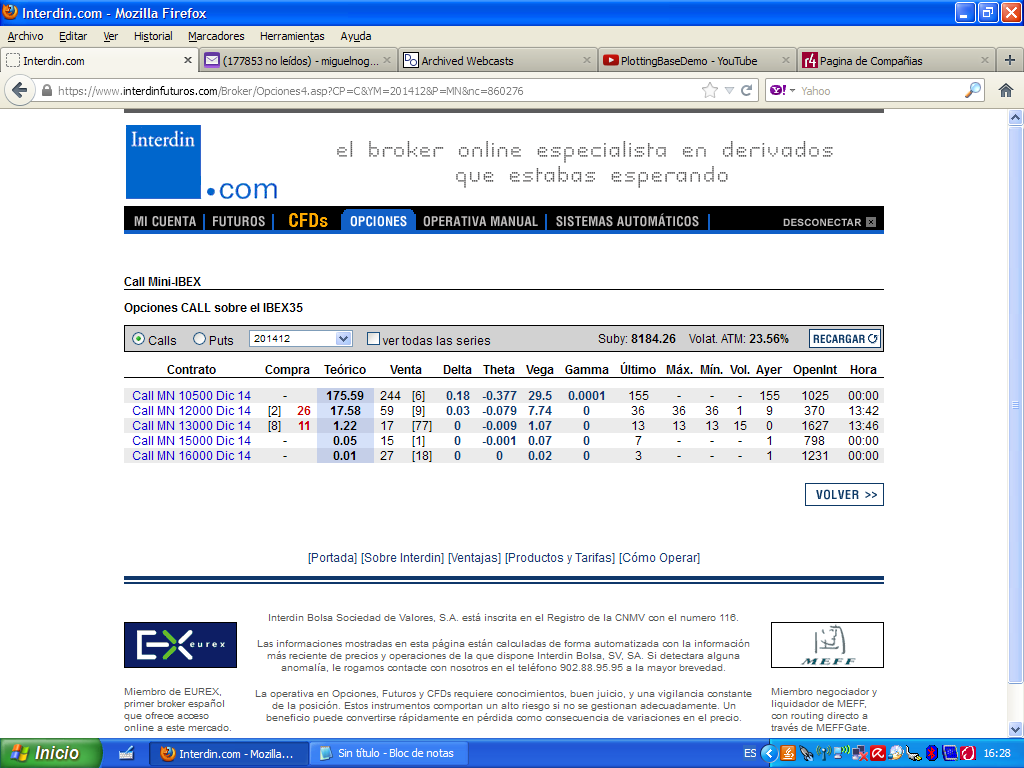This screenshot has width=1024, height=768.
Task: Open Call MN 12000 Dic 14 contract
Action: tap(191, 411)
